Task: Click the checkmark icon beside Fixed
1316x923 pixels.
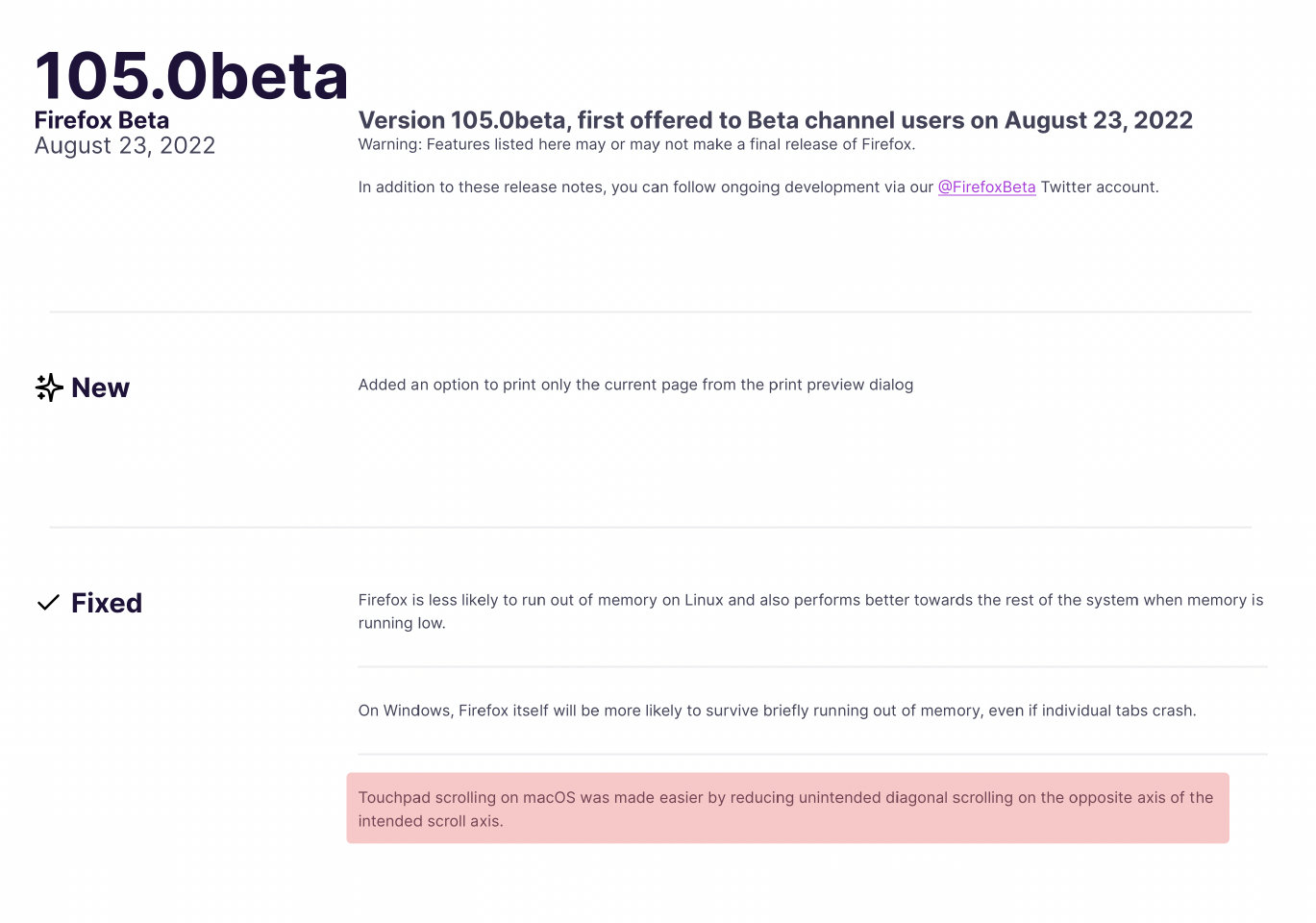Action: [48, 603]
